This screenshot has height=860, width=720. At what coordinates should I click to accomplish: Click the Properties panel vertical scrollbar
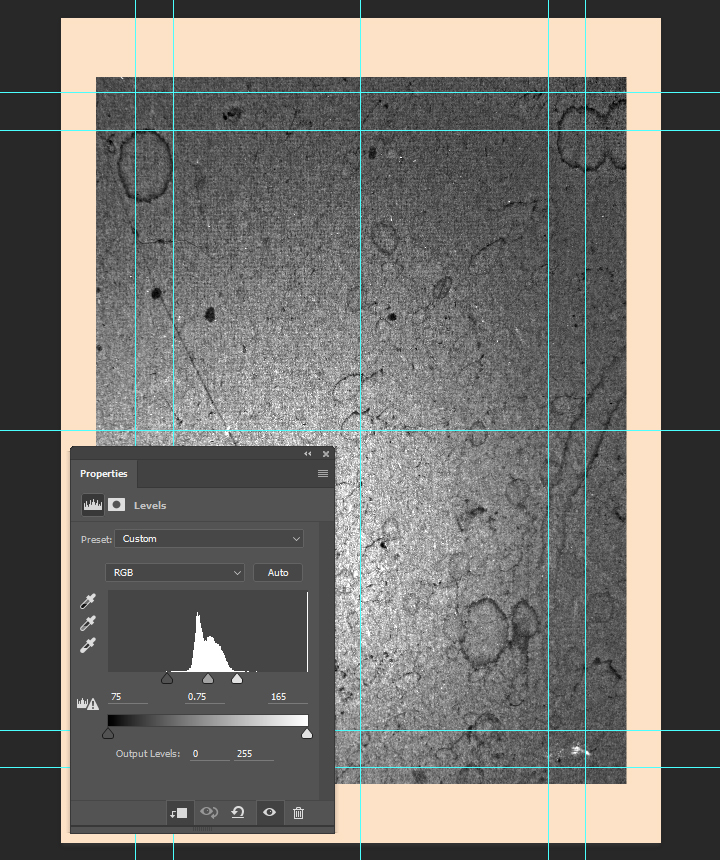click(x=324, y=661)
